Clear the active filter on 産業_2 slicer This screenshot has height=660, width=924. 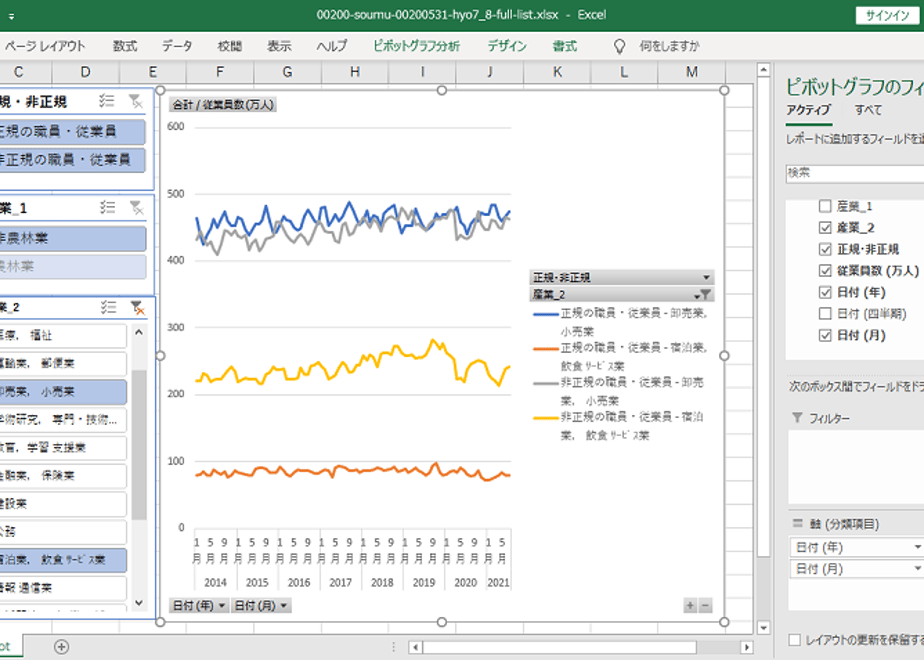tap(137, 308)
